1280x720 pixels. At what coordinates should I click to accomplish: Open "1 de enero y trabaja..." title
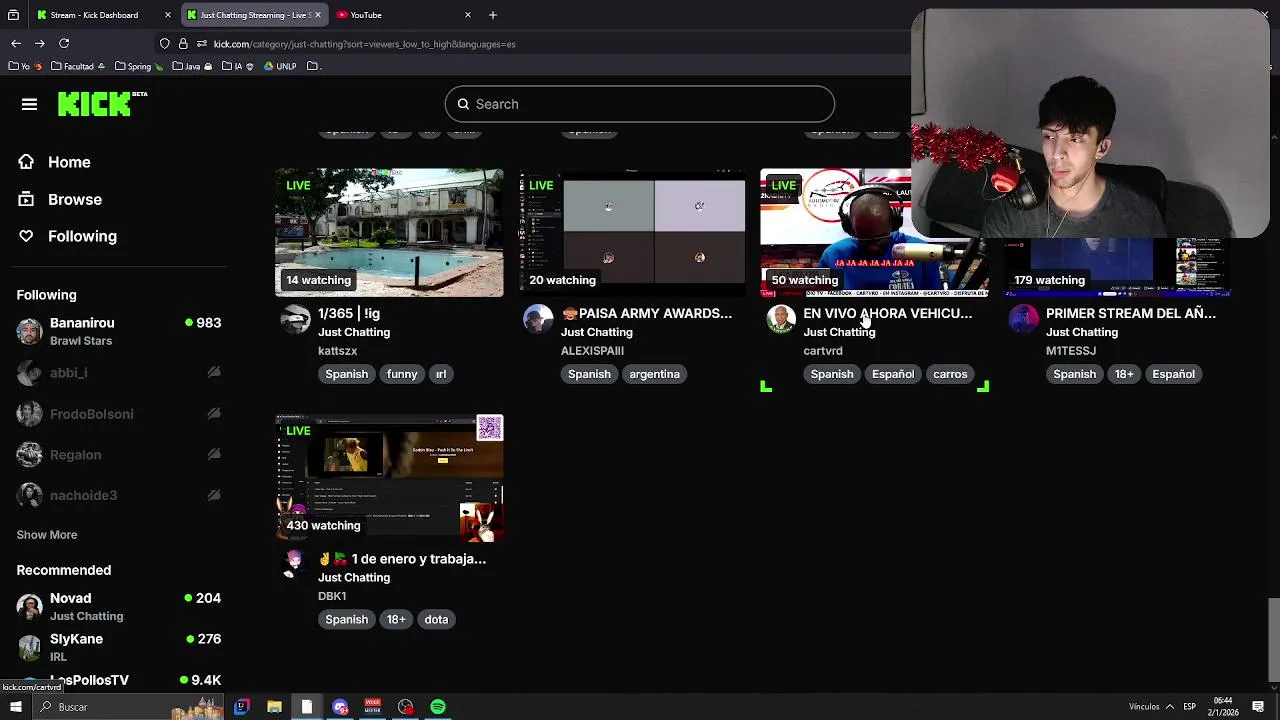(x=402, y=559)
